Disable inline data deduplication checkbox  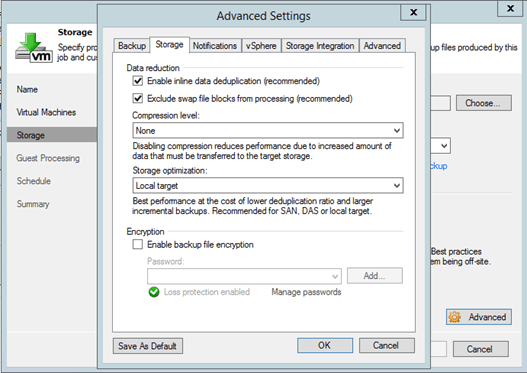(x=137, y=81)
